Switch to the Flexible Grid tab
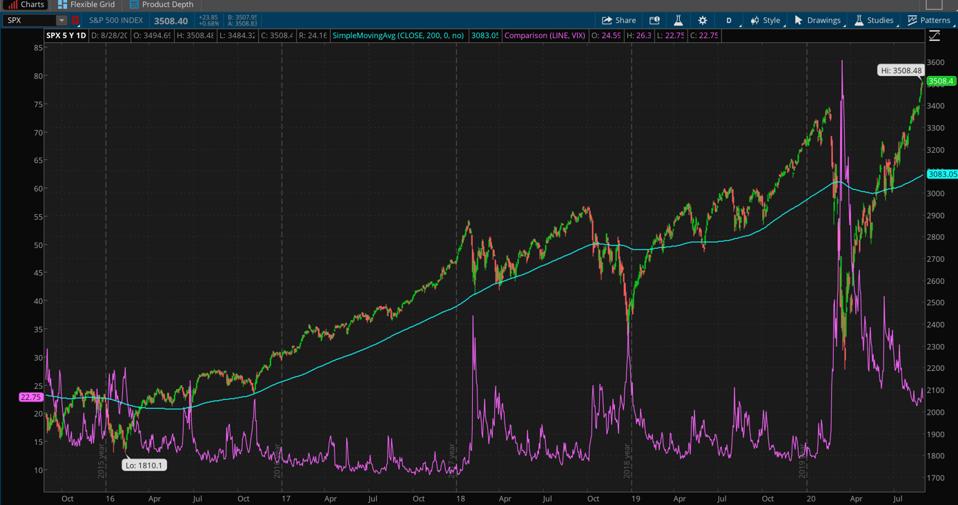The width and height of the screenshot is (958, 505). pyautogui.click(x=86, y=5)
